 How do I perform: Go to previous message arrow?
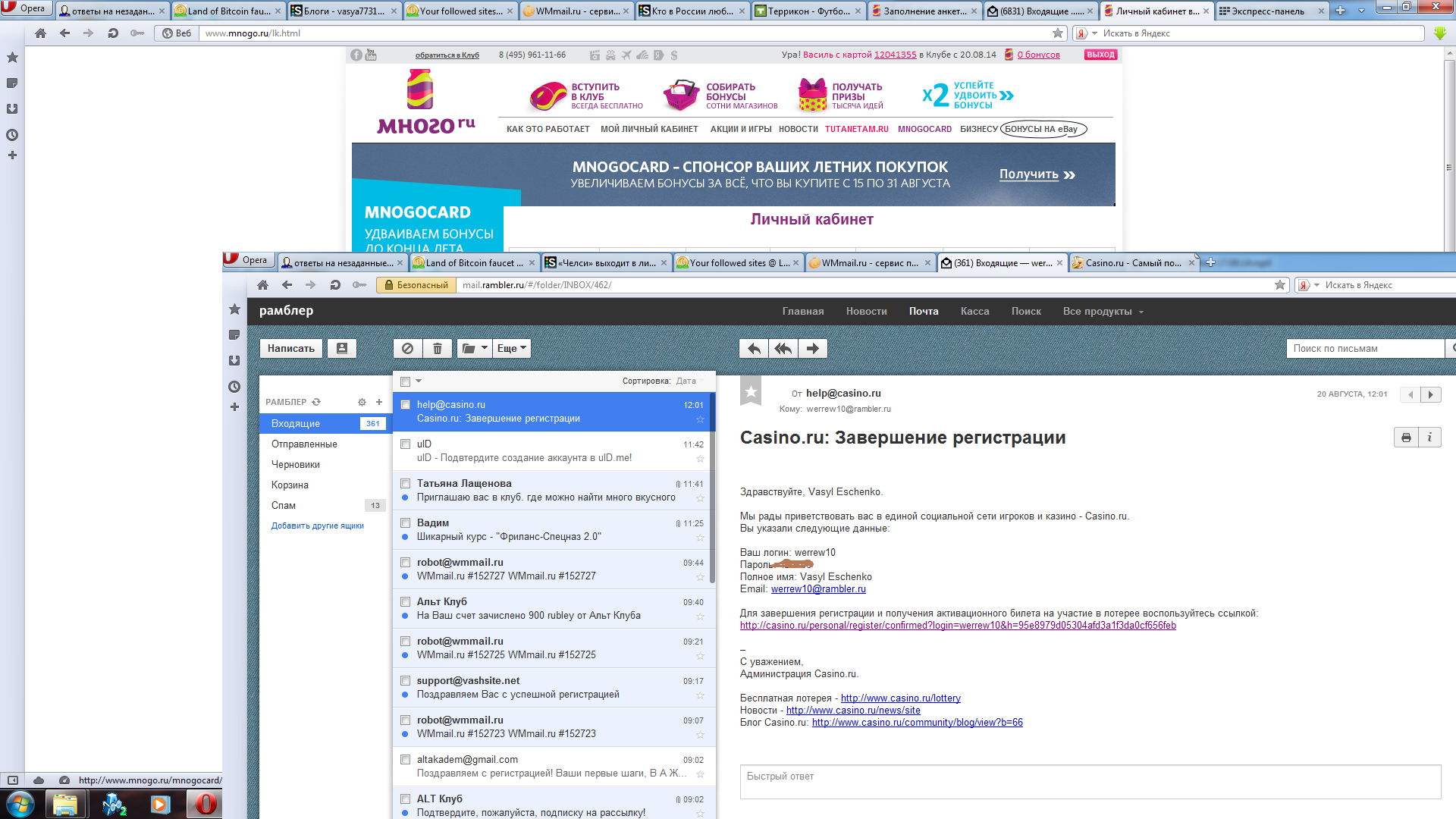tap(1410, 394)
